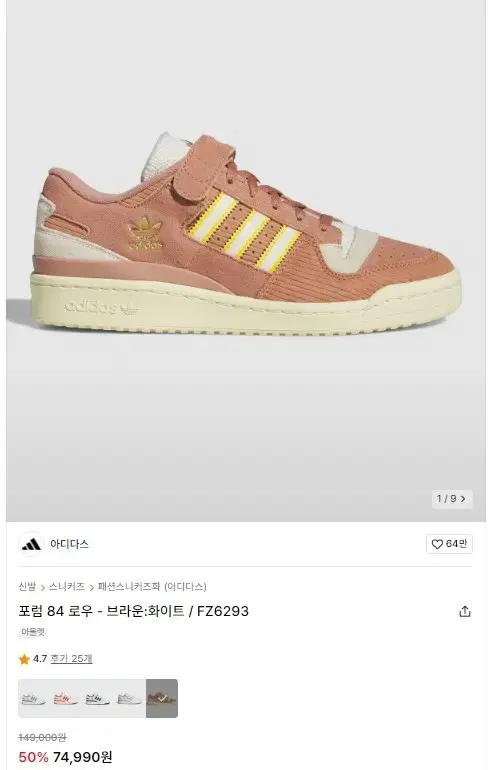Click the product title 포럼 84 로우
This screenshot has height=770, width=492.
pyautogui.click(x=55, y=611)
